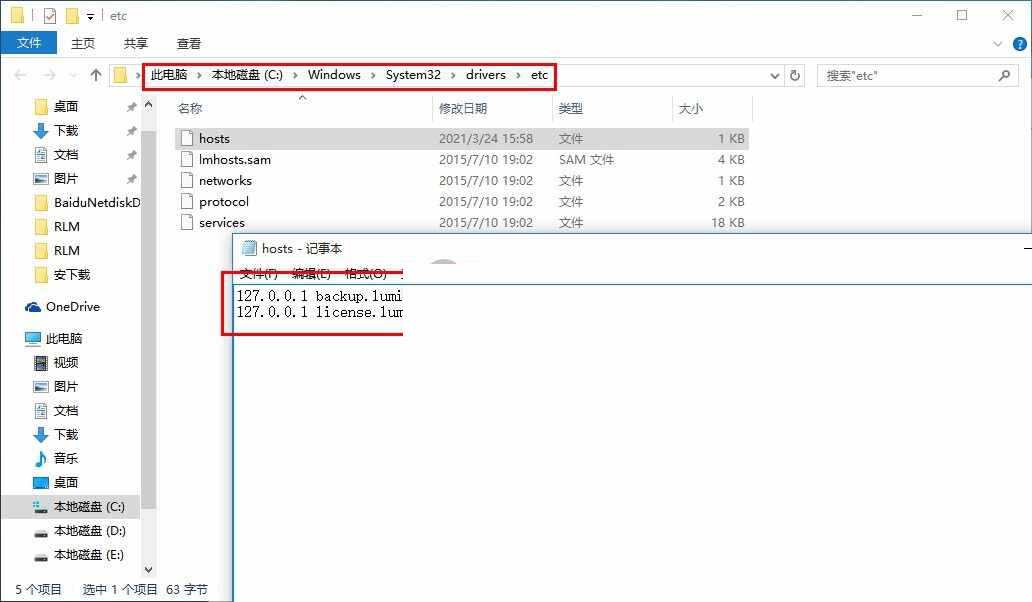Expand the ribbon using the chevron
Screen dimensions: 1032x602
pos(997,44)
